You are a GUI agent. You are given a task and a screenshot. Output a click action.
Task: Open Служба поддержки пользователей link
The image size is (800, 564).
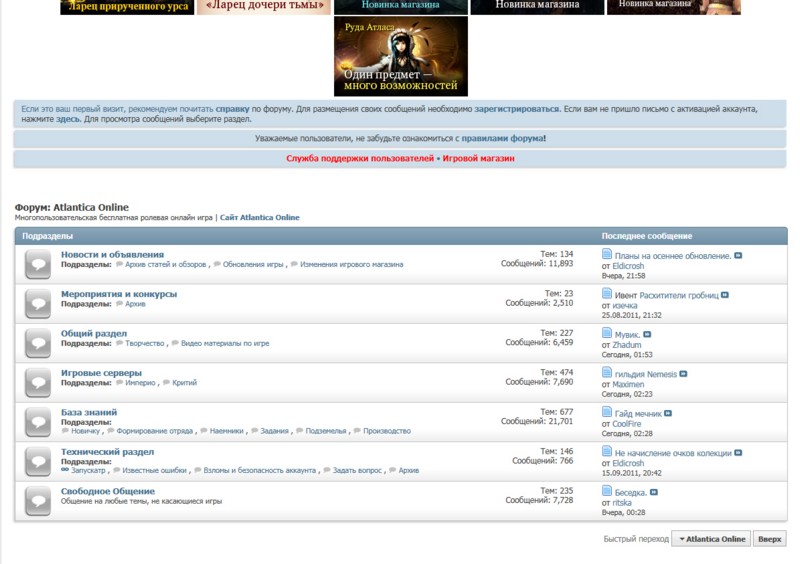pyautogui.click(x=360, y=159)
